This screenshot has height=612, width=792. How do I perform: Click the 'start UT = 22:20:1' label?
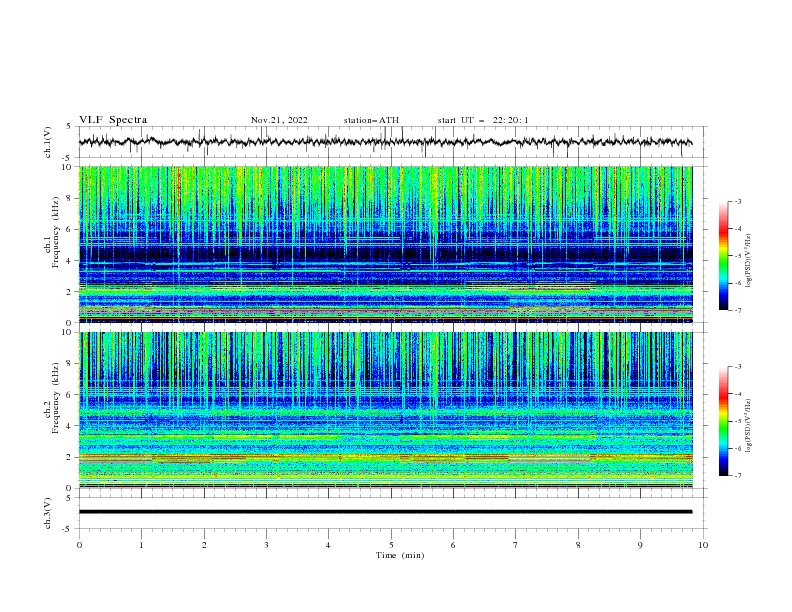click(x=483, y=120)
